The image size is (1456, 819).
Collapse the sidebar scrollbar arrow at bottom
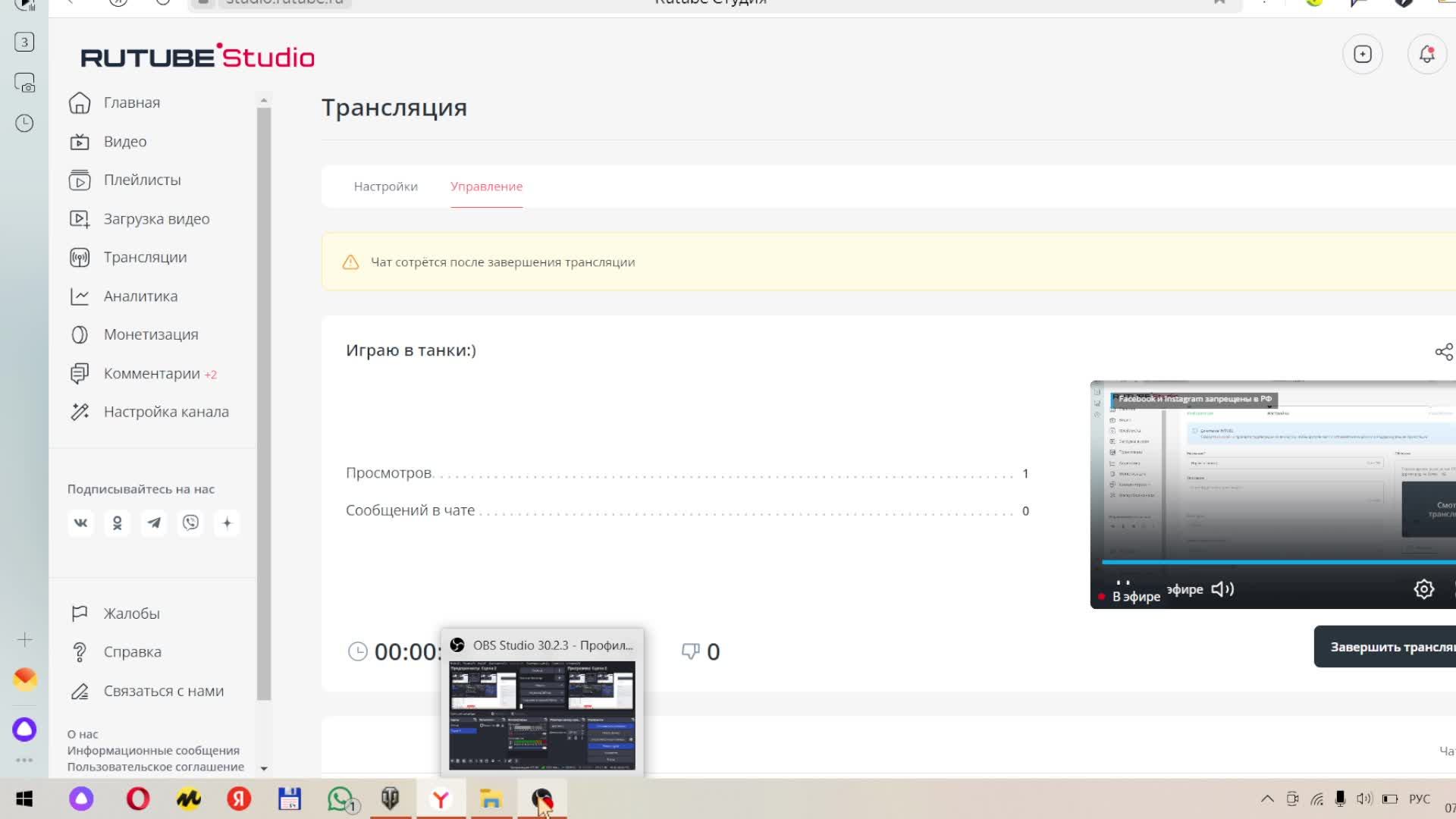coord(264,768)
